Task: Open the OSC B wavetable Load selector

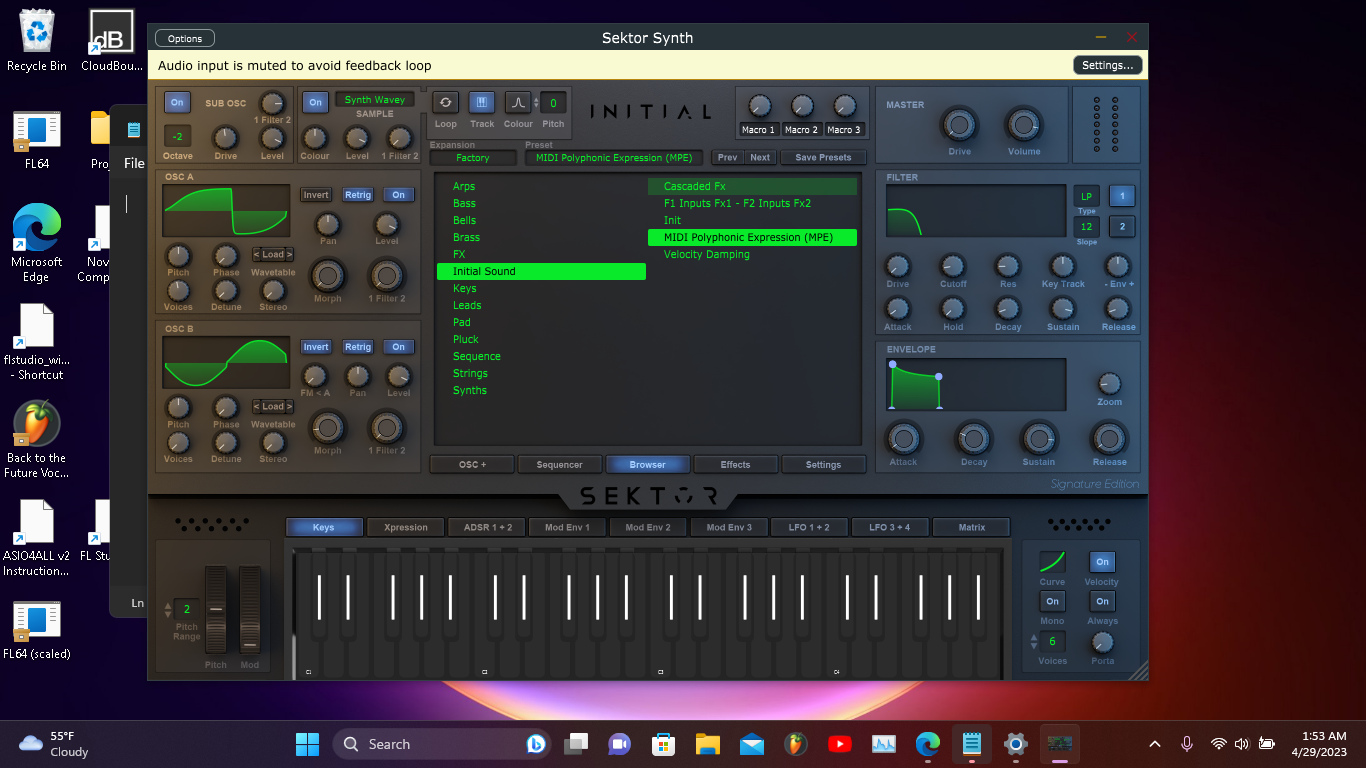Action: 273,406
